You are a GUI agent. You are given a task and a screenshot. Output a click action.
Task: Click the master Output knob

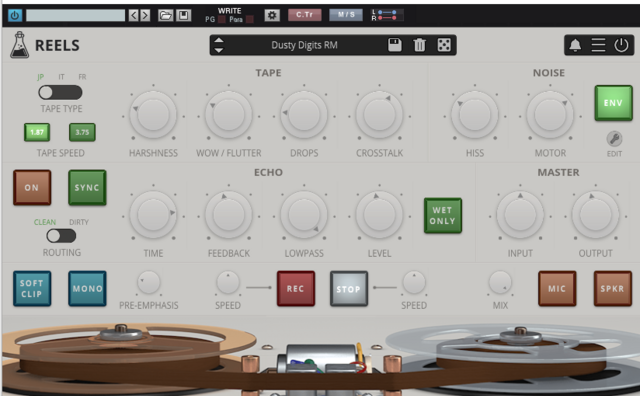click(596, 215)
